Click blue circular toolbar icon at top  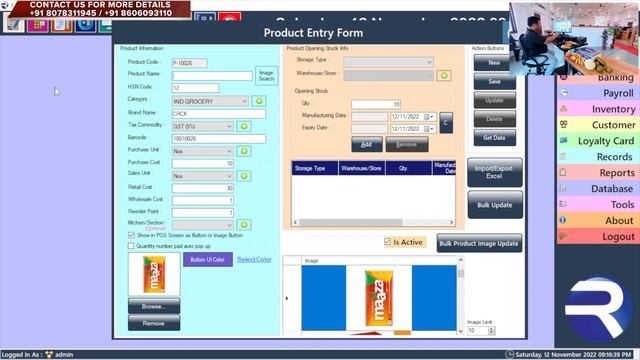[85, 25]
